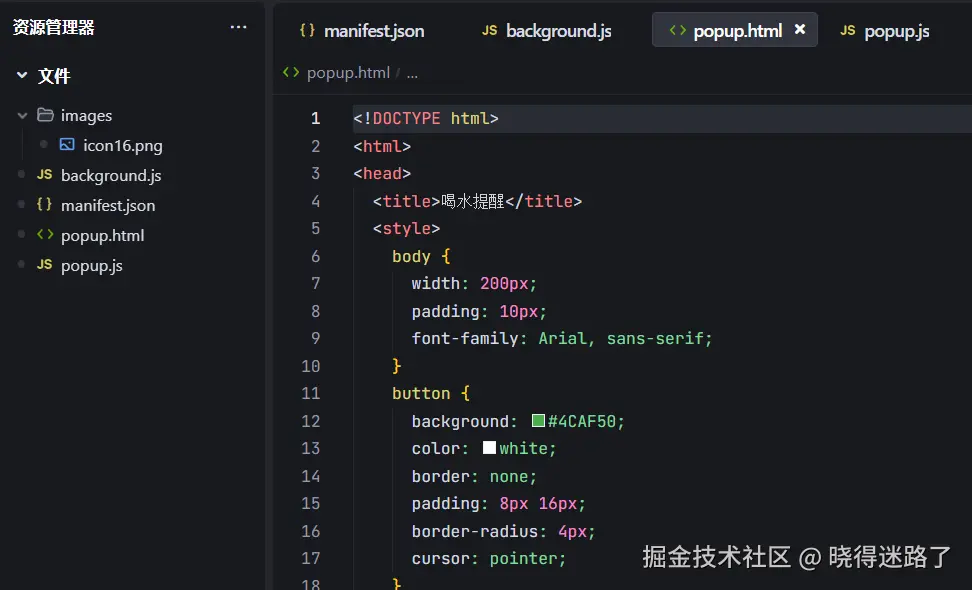Click line number 6 in the gutter
The width and height of the screenshot is (972, 590).
click(316, 256)
